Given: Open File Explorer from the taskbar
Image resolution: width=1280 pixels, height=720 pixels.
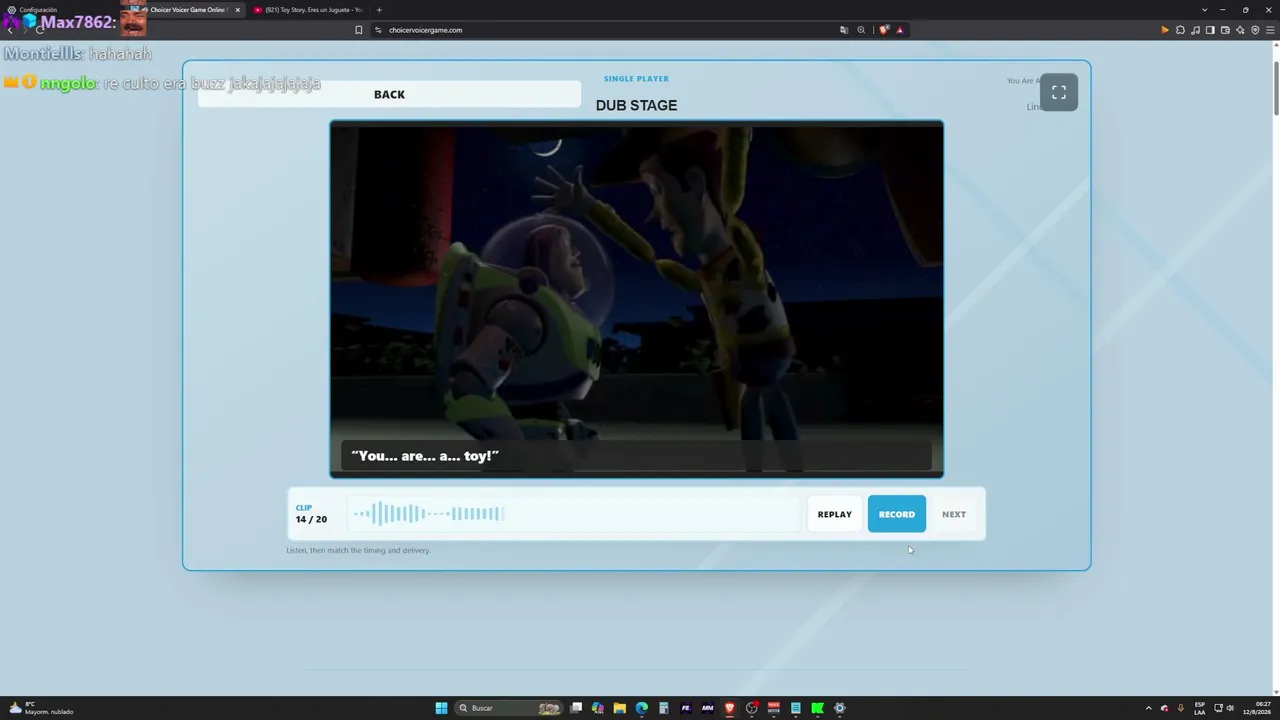Looking at the screenshot, I should pyautogui.click(x=620, y=708).
